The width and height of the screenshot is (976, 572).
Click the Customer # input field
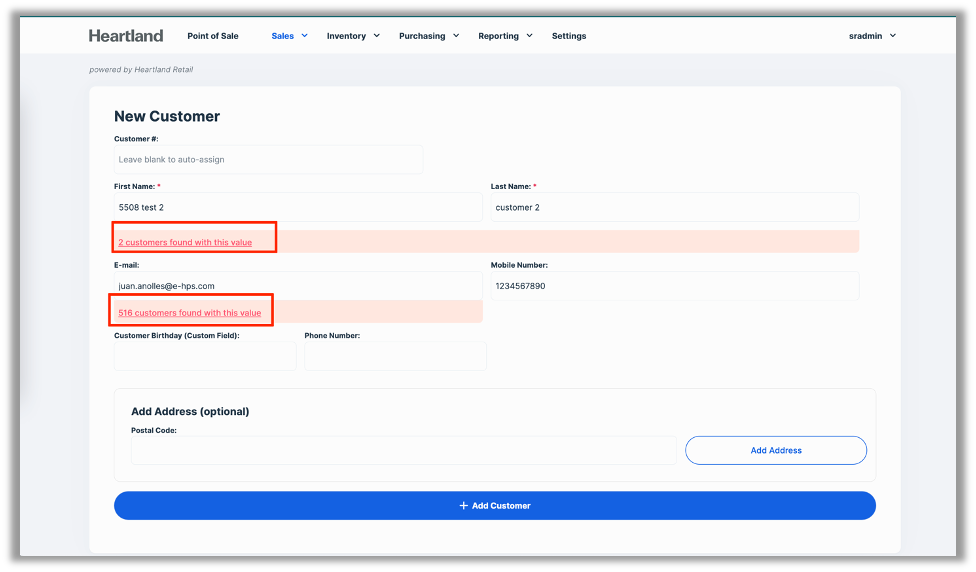click(x=268, y=160)
